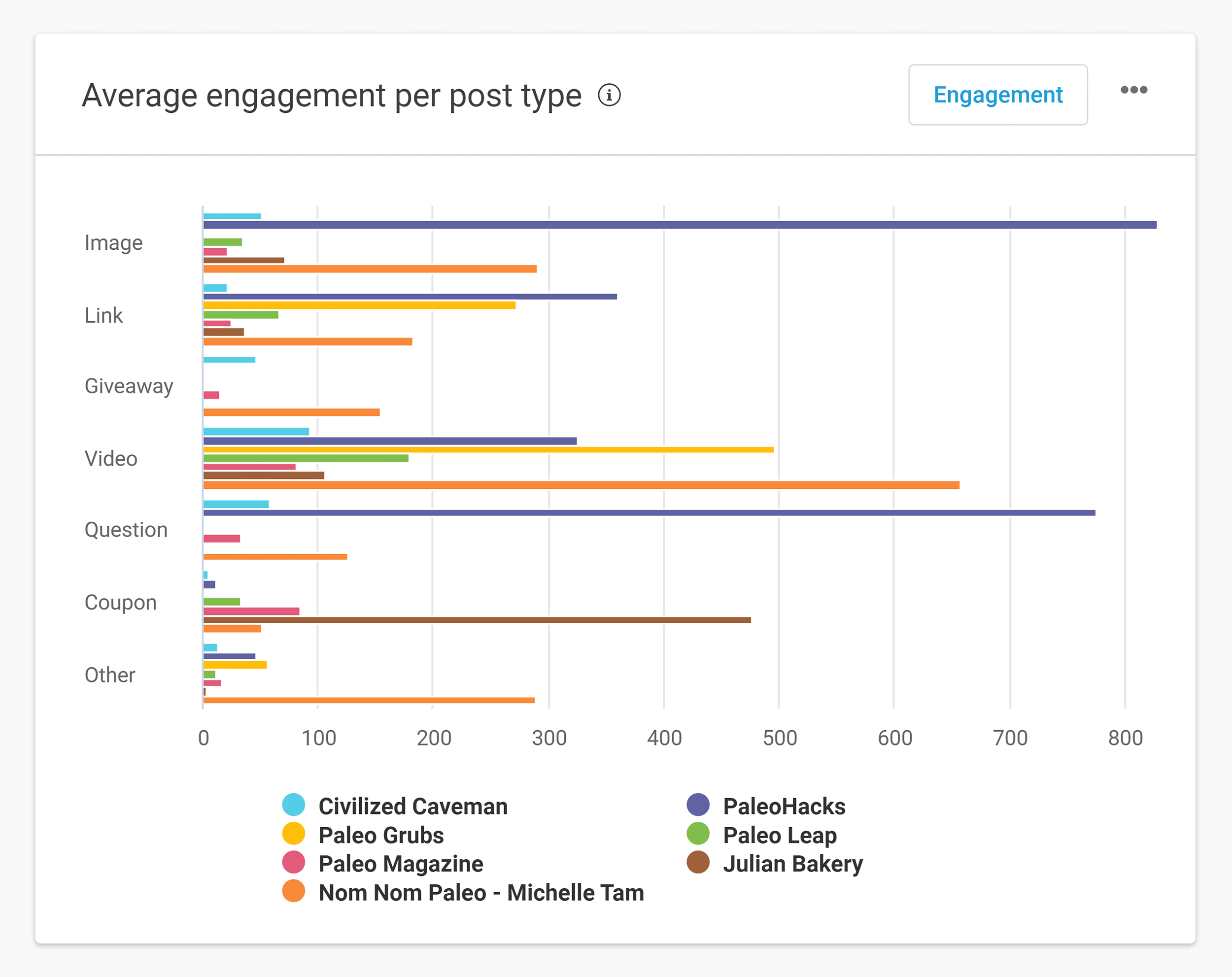The height and width of the screenshot is (977, 1232).
Task: Click Paleo Grubs bar in Video row
Action: point(488,450)
